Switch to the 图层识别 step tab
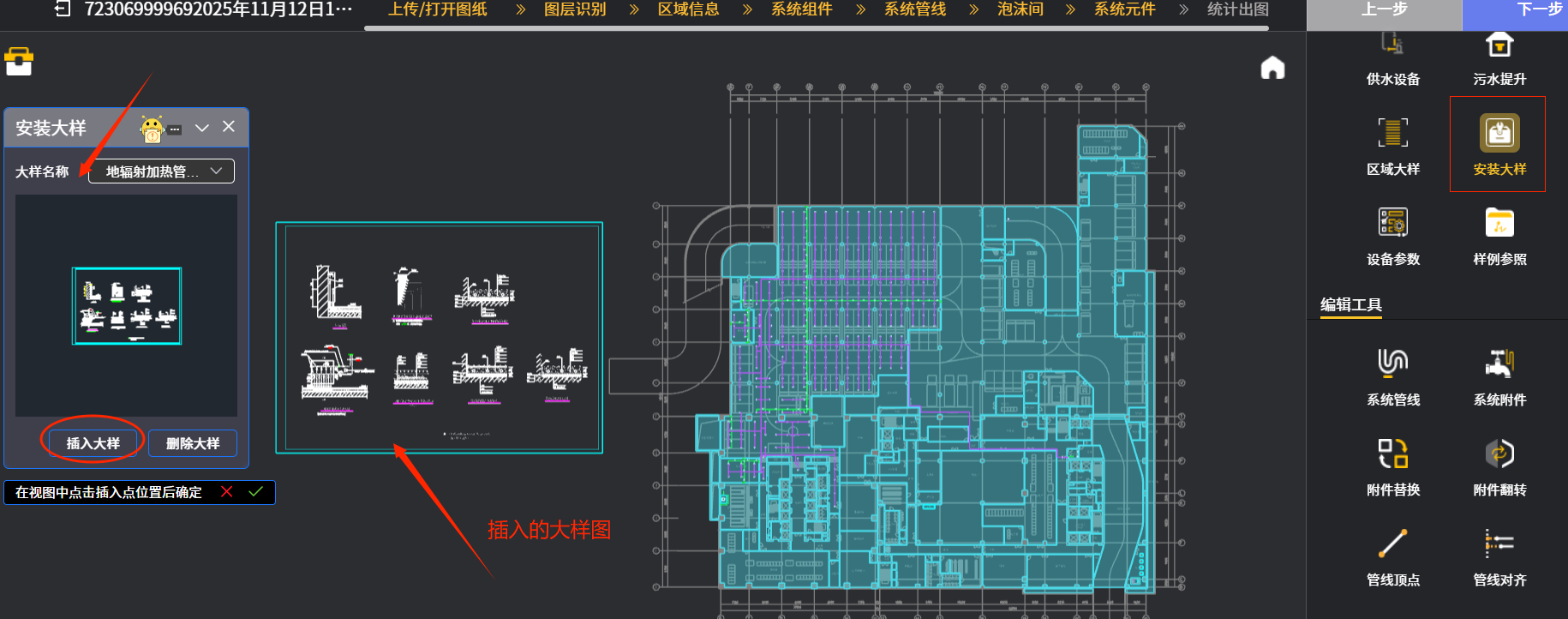 [574, 9]
